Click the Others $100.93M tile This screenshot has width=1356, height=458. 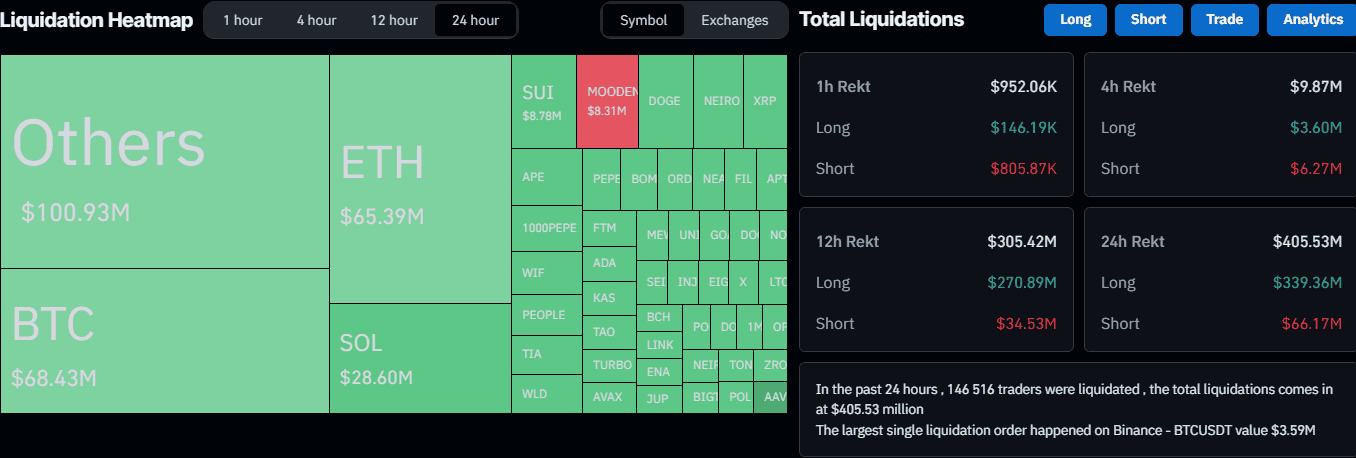pyautogui.click(x=165, y=161)
